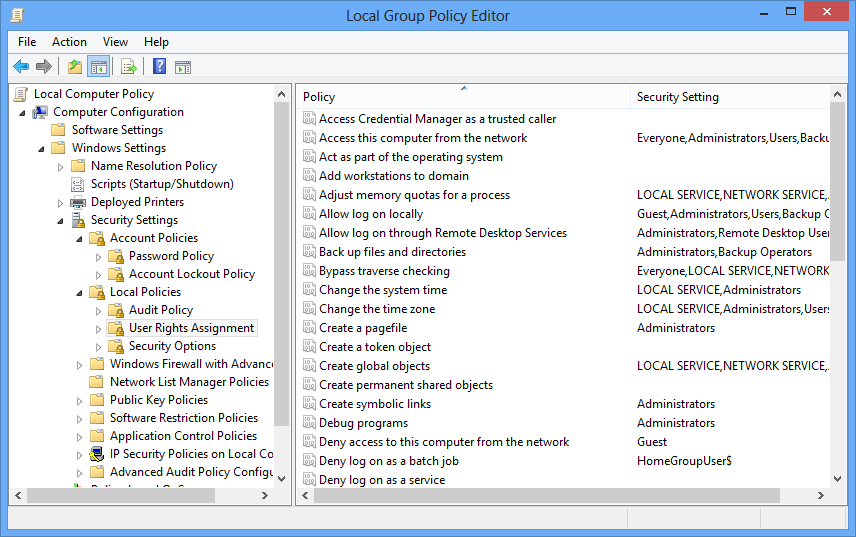Click the Back arrow toolbar icon
This screenshot has height=537, width=856.
(21, 67)
